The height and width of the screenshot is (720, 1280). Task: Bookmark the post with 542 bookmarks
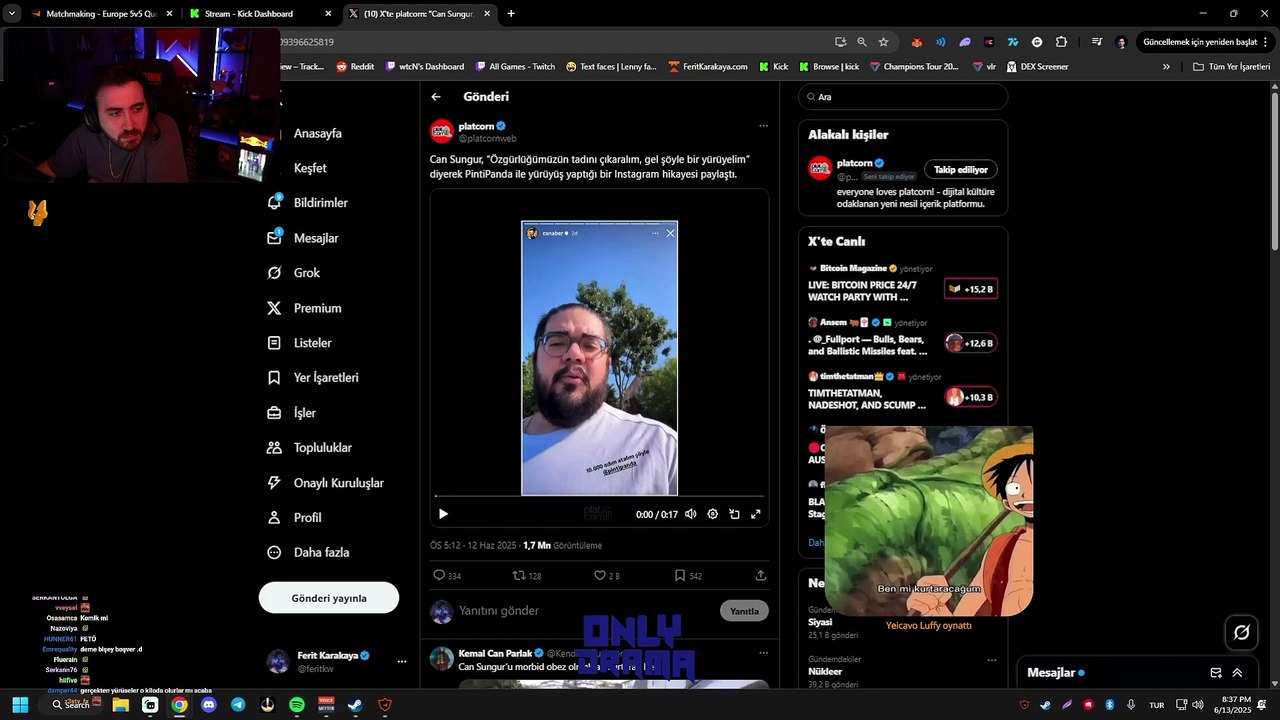point(688,576)
